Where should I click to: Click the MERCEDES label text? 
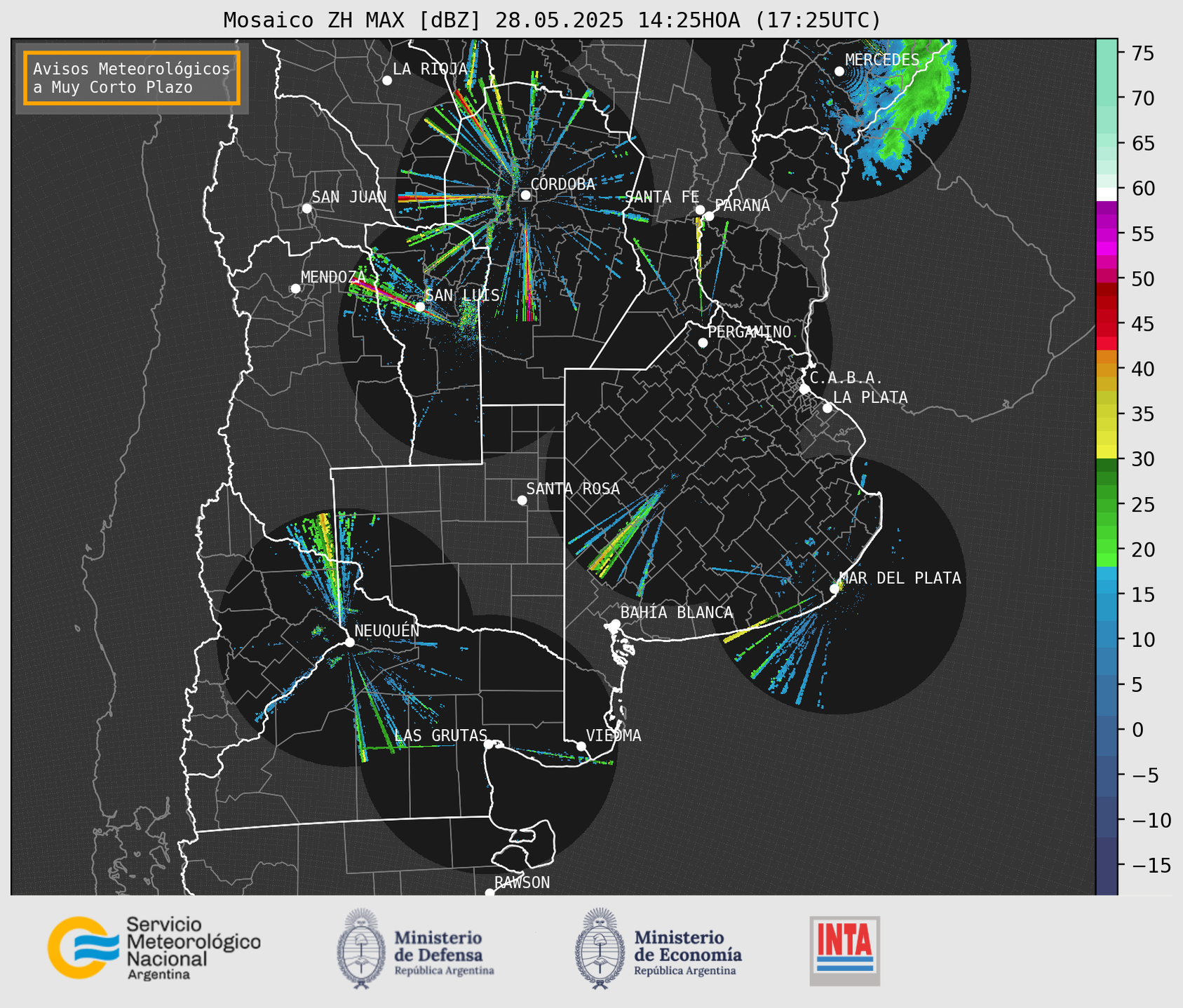pos(882,60)
